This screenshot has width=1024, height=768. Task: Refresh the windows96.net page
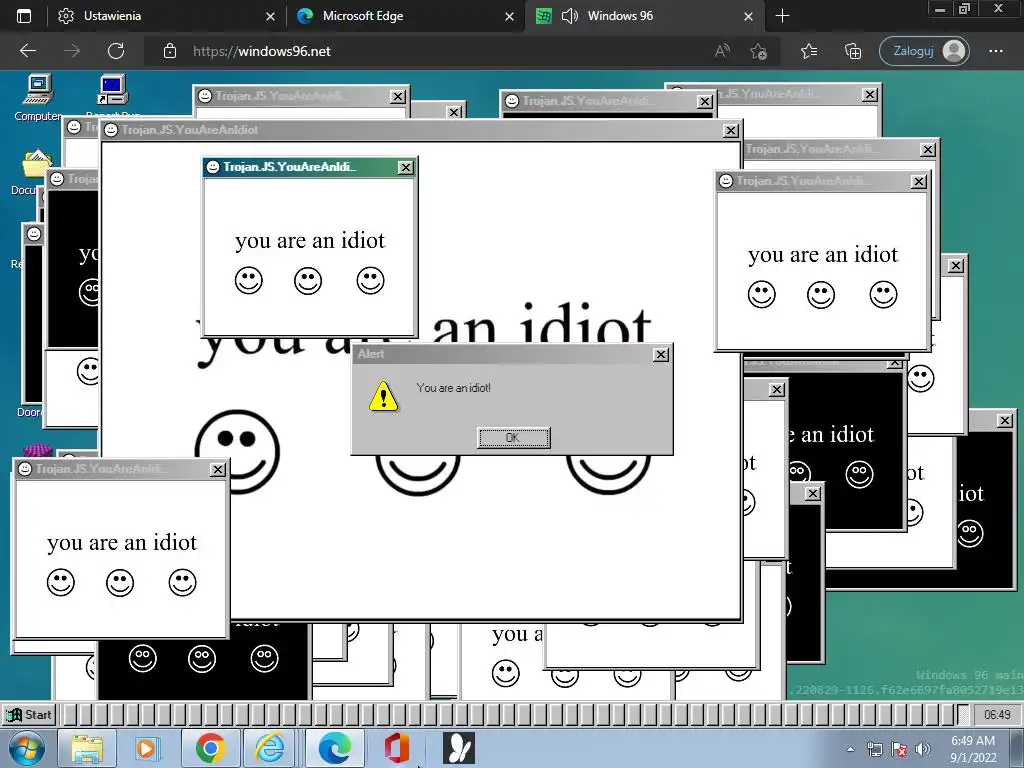coord(116,51)
